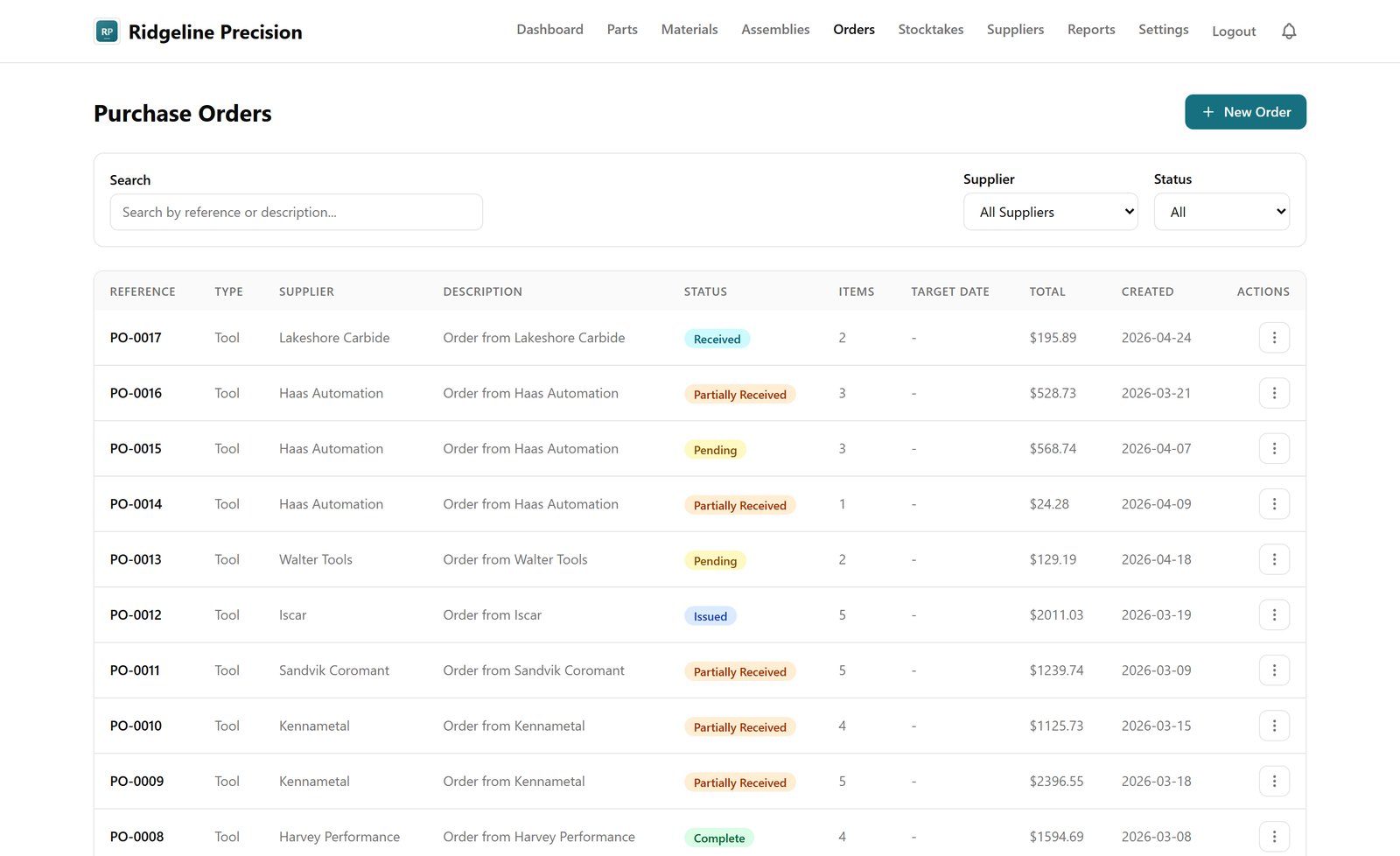Image resolution: width=1400 pixels, height=856 pixels.
Task: Open order reference PO-0015
Action: (x=136, y=448)
